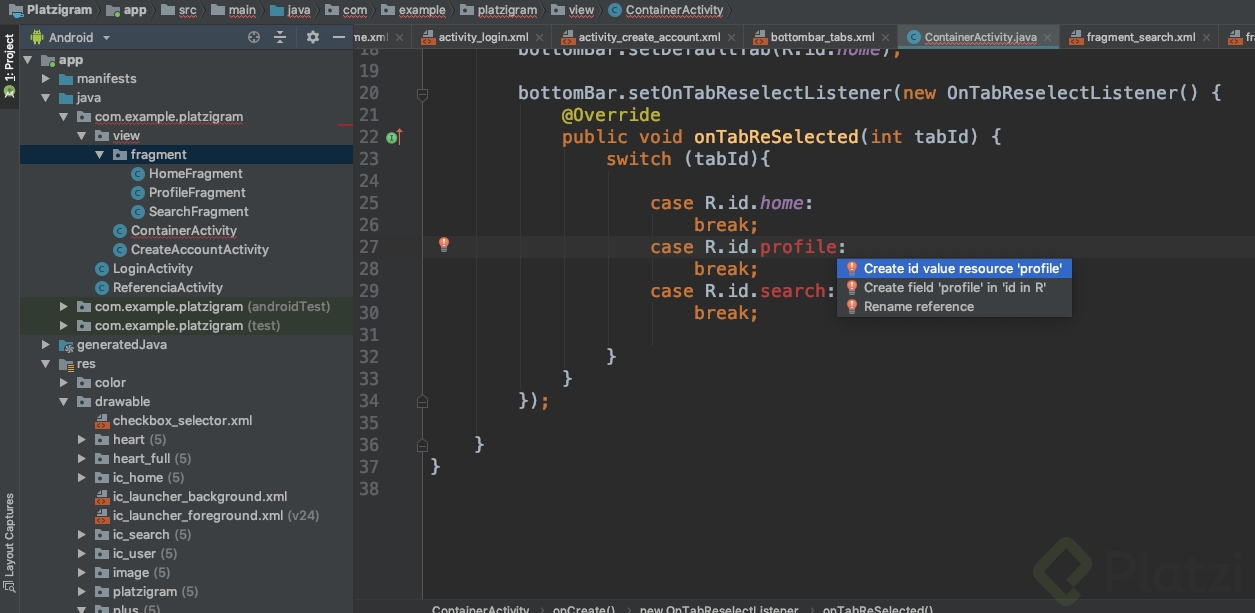Open the 1: Project tool window button
Viewport: 1255px width, 613px height.
click(9, 65)
